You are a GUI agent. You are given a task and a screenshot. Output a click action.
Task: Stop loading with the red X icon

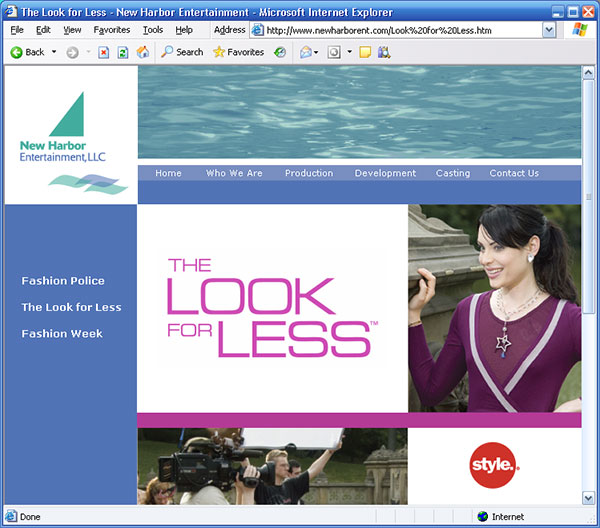tap(103, 52)
